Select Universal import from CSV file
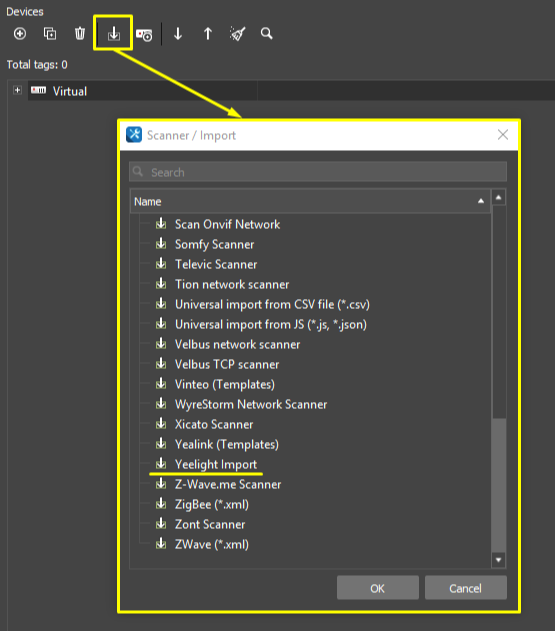 (x=272, y=304)
